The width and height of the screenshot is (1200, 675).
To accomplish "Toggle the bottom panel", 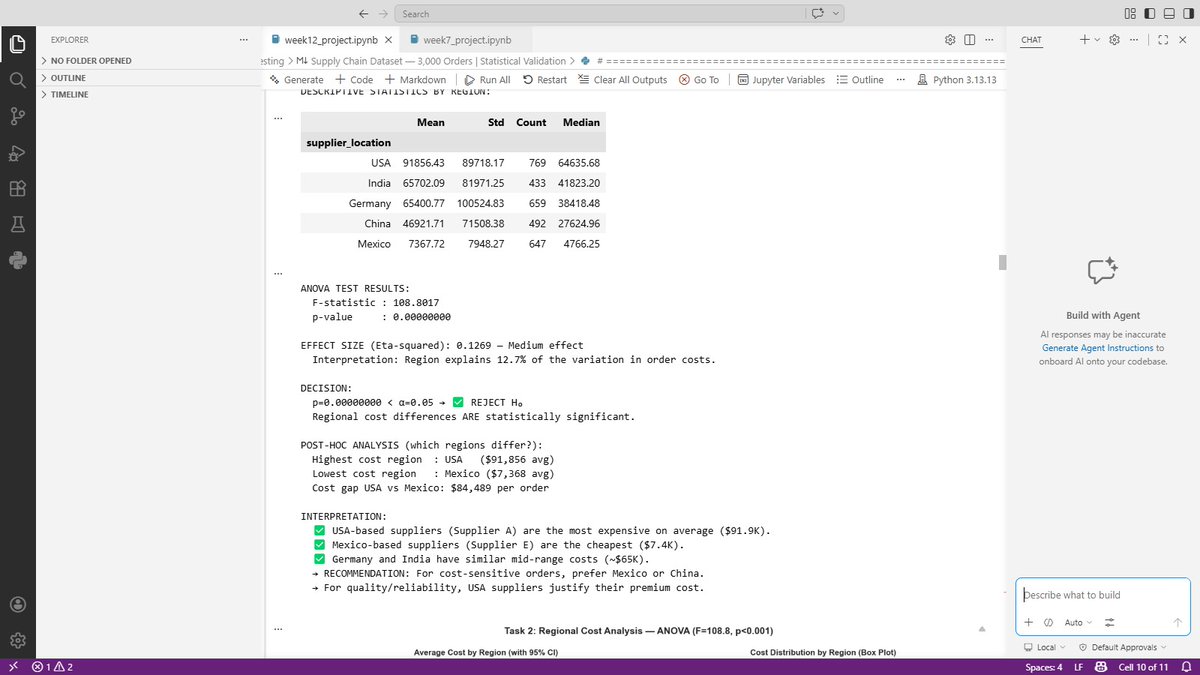I will pos(1168,14).
